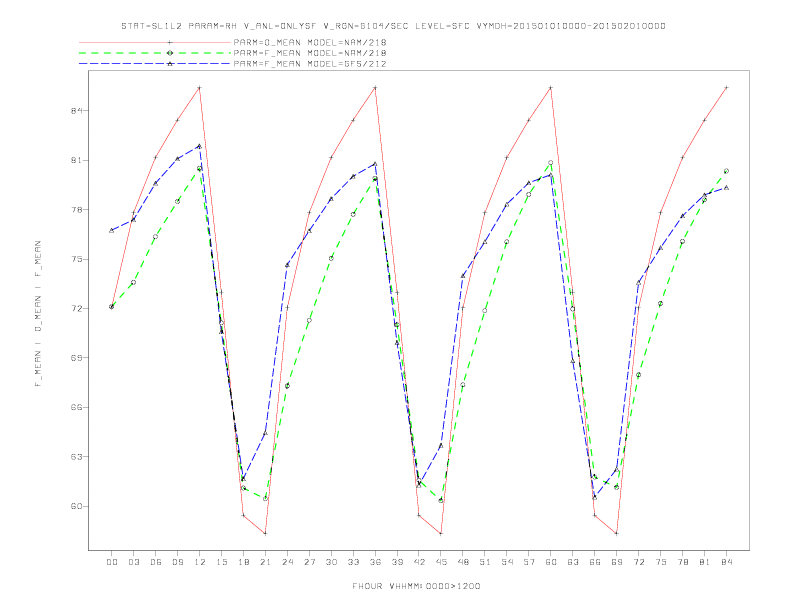Select legend entry PARM=F_MEAN MODEL=NAM/218
Screen dimensions: 792x612
[x=310, y=53]
